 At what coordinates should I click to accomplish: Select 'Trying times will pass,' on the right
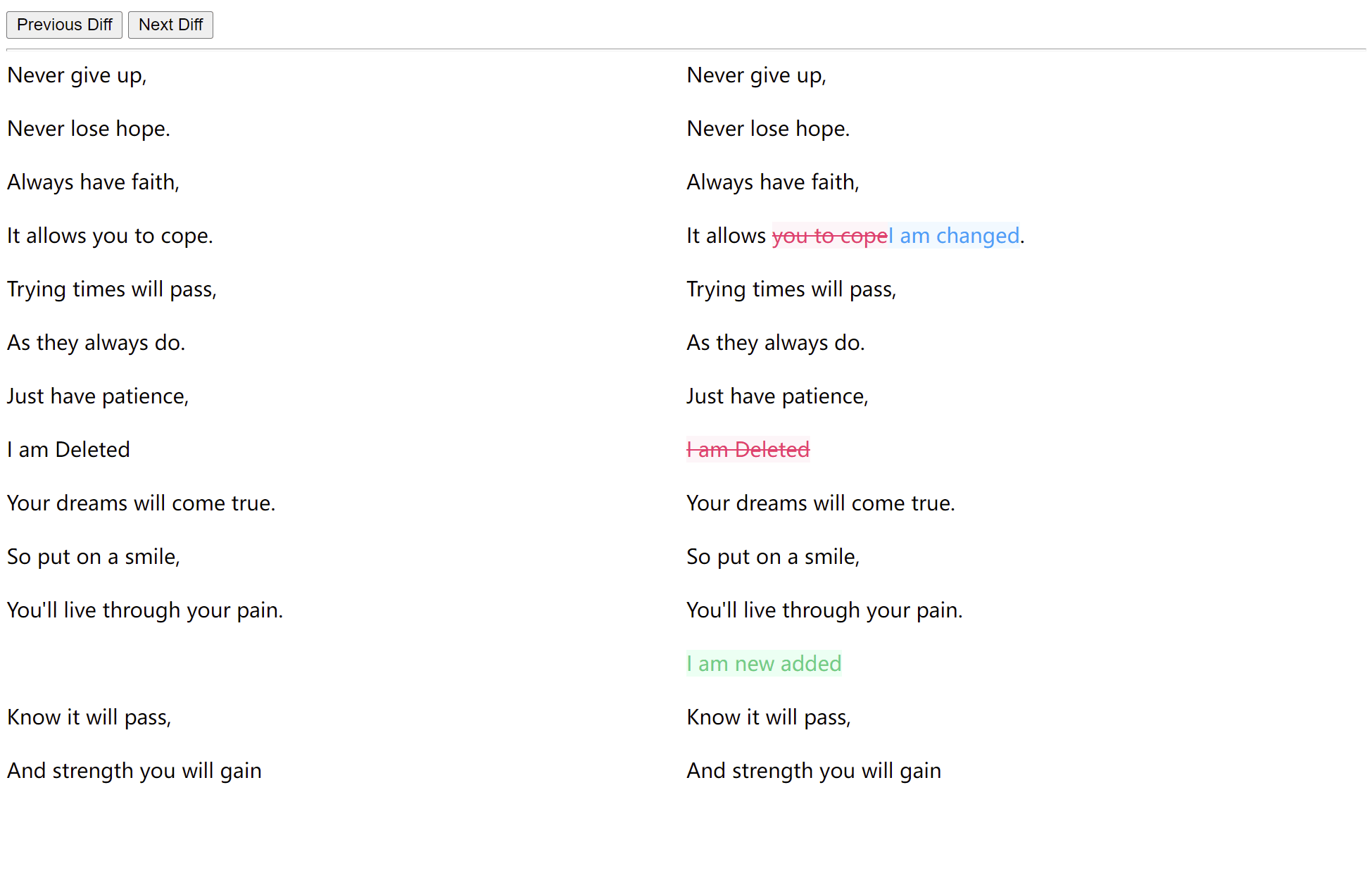tap(791, 289)
